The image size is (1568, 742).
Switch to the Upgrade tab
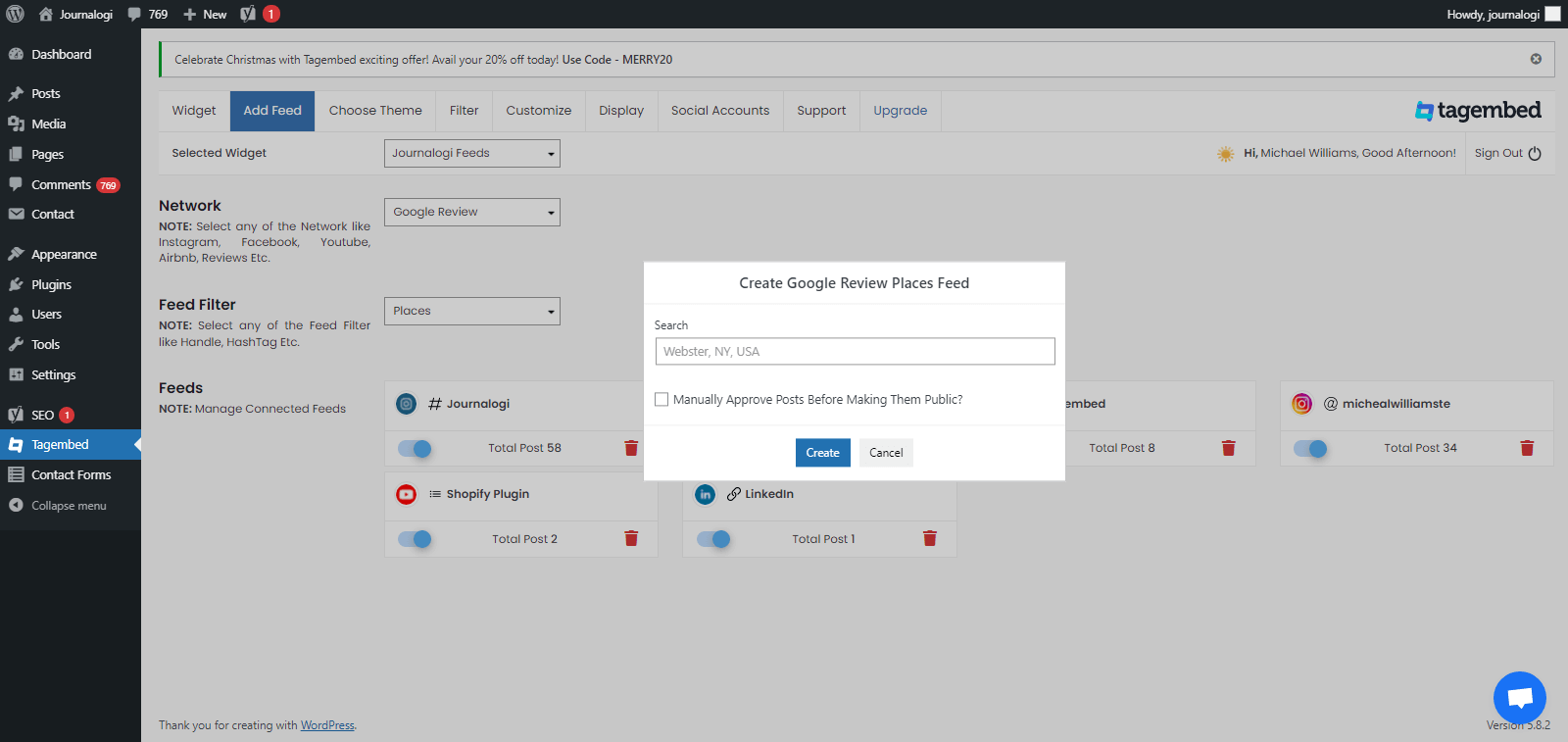(x=900, y=111)
